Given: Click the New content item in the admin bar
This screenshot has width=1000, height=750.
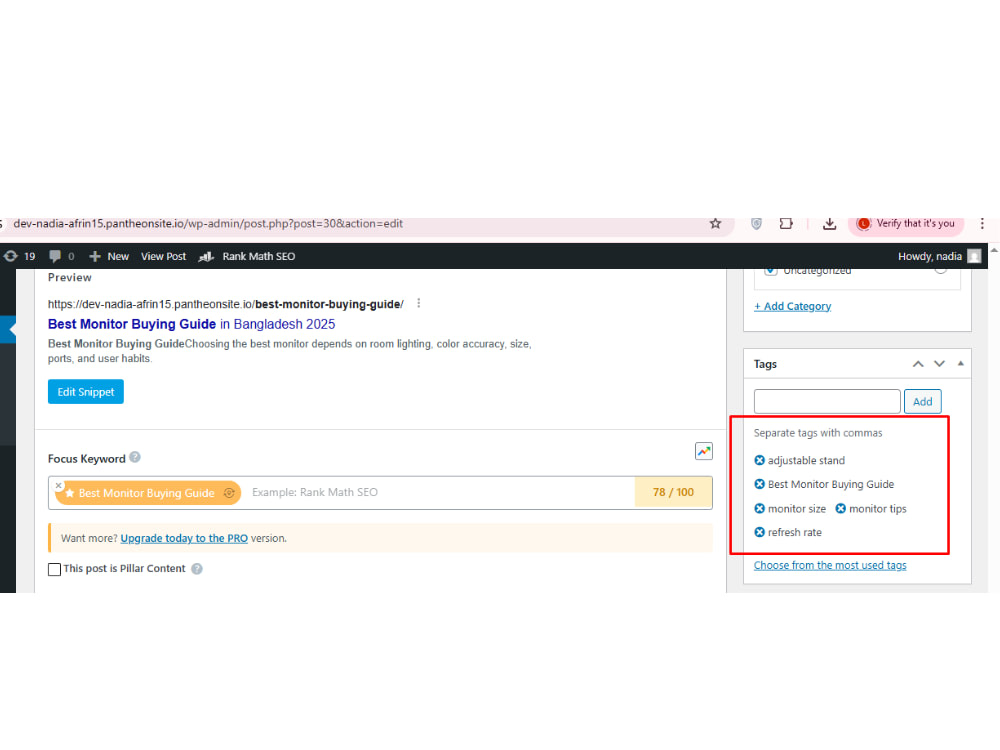Looking at the screenshot, I should point(109,256).
